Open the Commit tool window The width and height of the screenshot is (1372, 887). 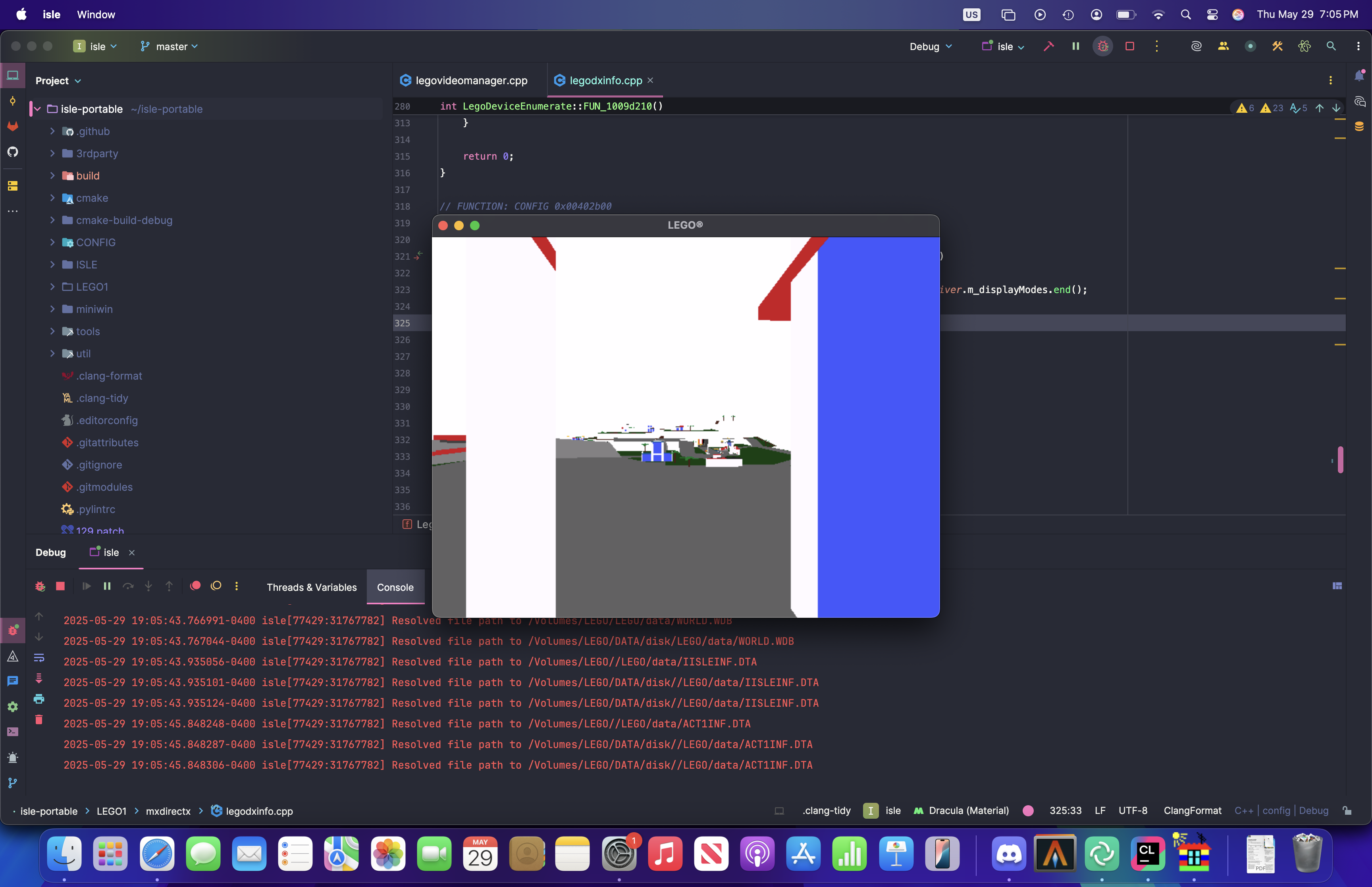point(13,101)
